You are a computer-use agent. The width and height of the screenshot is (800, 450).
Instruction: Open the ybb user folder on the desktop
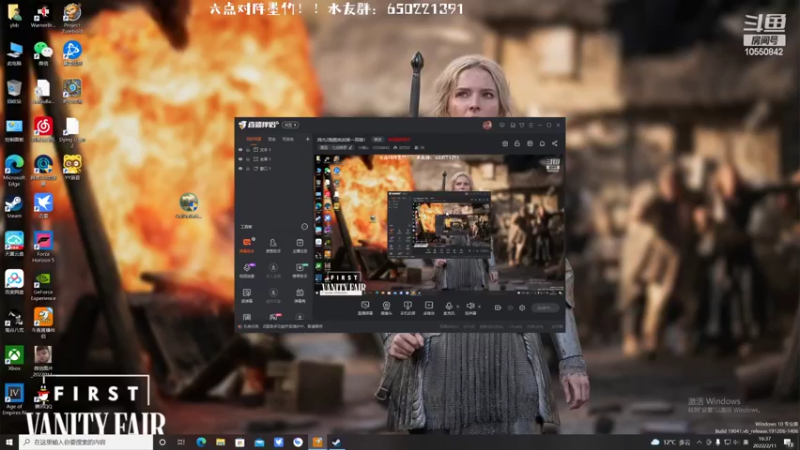click(14, 15)
